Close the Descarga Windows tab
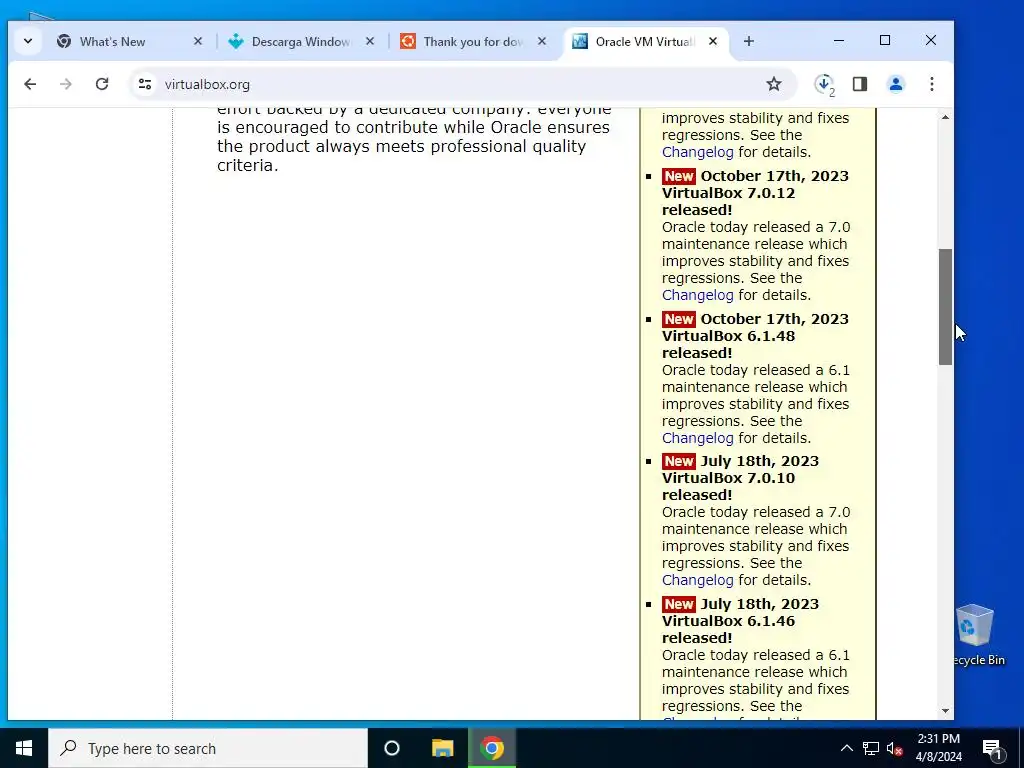 pos(370,41)
